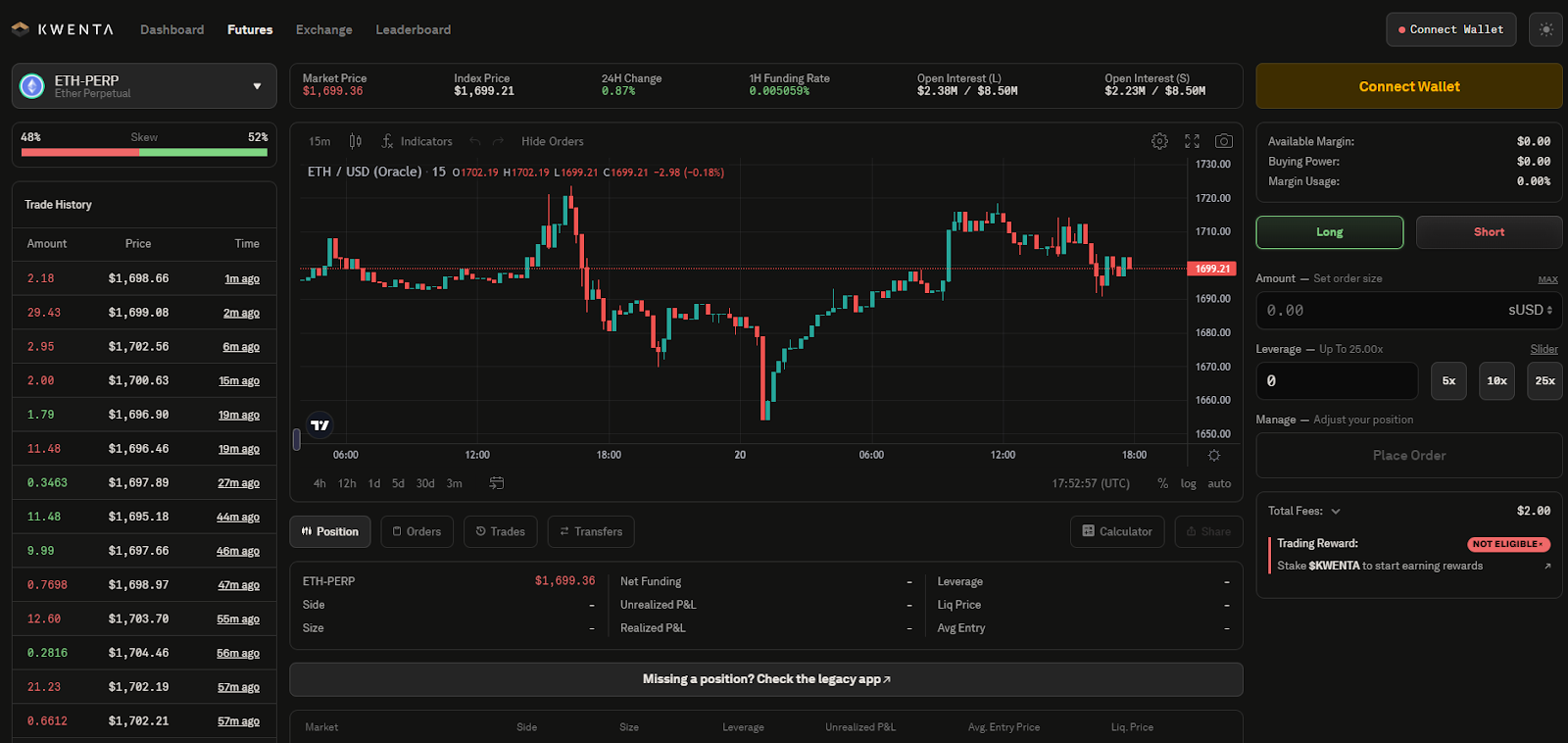1568x743 pixels.
Task: Toggle chart fullscreen mode
Action: pyautogui.click(x=1192, y=141)
